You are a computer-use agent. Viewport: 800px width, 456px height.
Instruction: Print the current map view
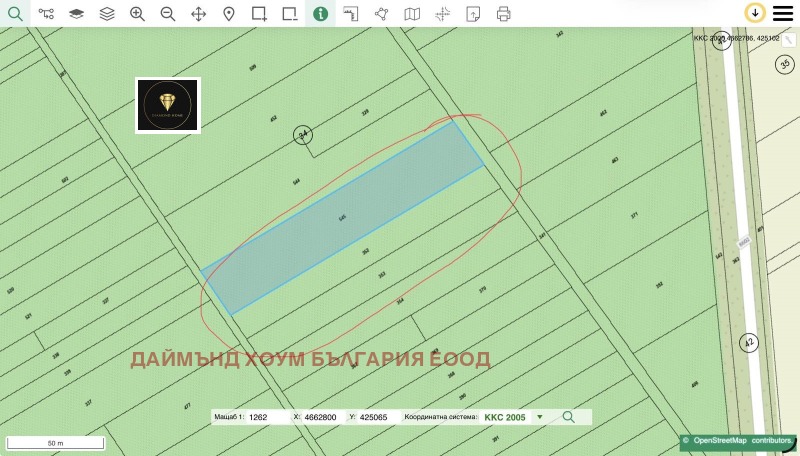click(504, 14)
